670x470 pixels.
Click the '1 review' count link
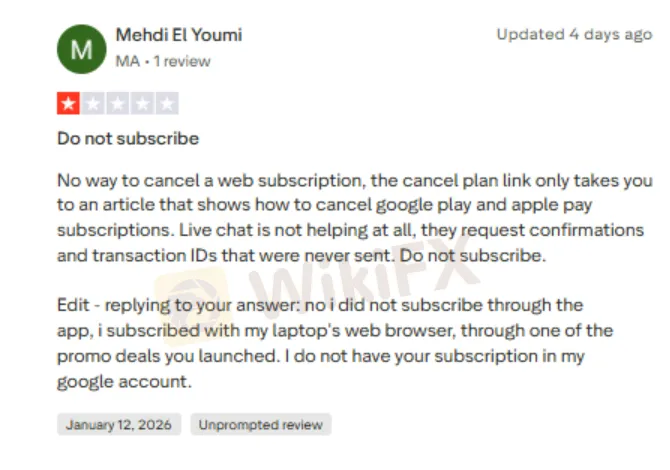point(184,61)
